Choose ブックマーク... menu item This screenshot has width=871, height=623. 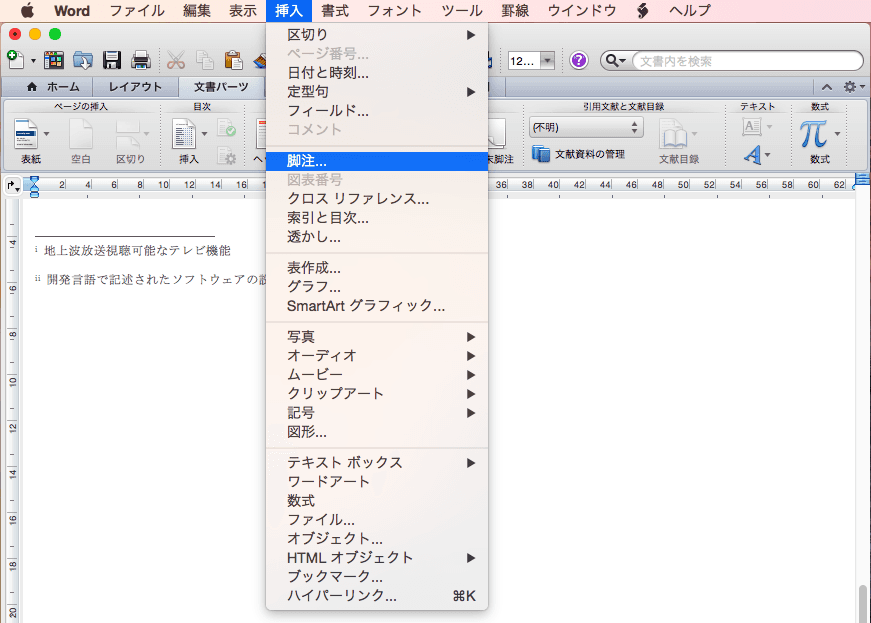point(377,576)
